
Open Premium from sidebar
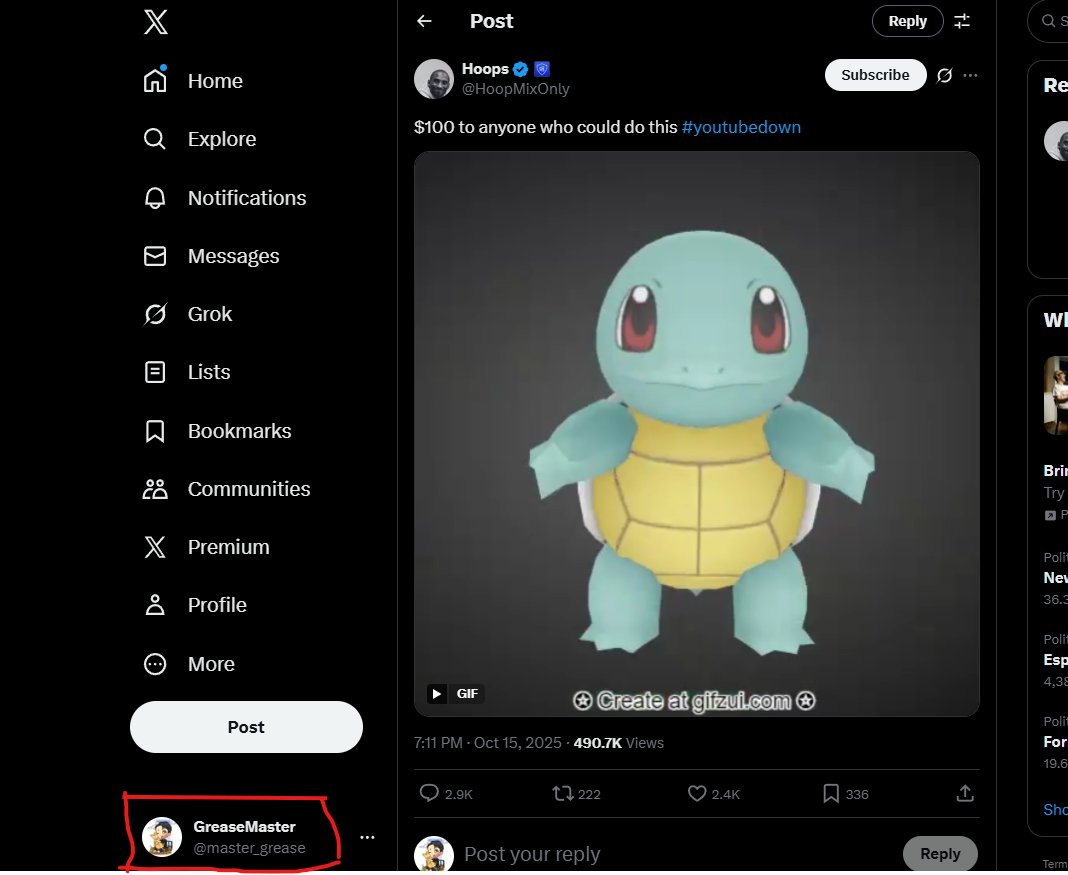click(206, 547)
